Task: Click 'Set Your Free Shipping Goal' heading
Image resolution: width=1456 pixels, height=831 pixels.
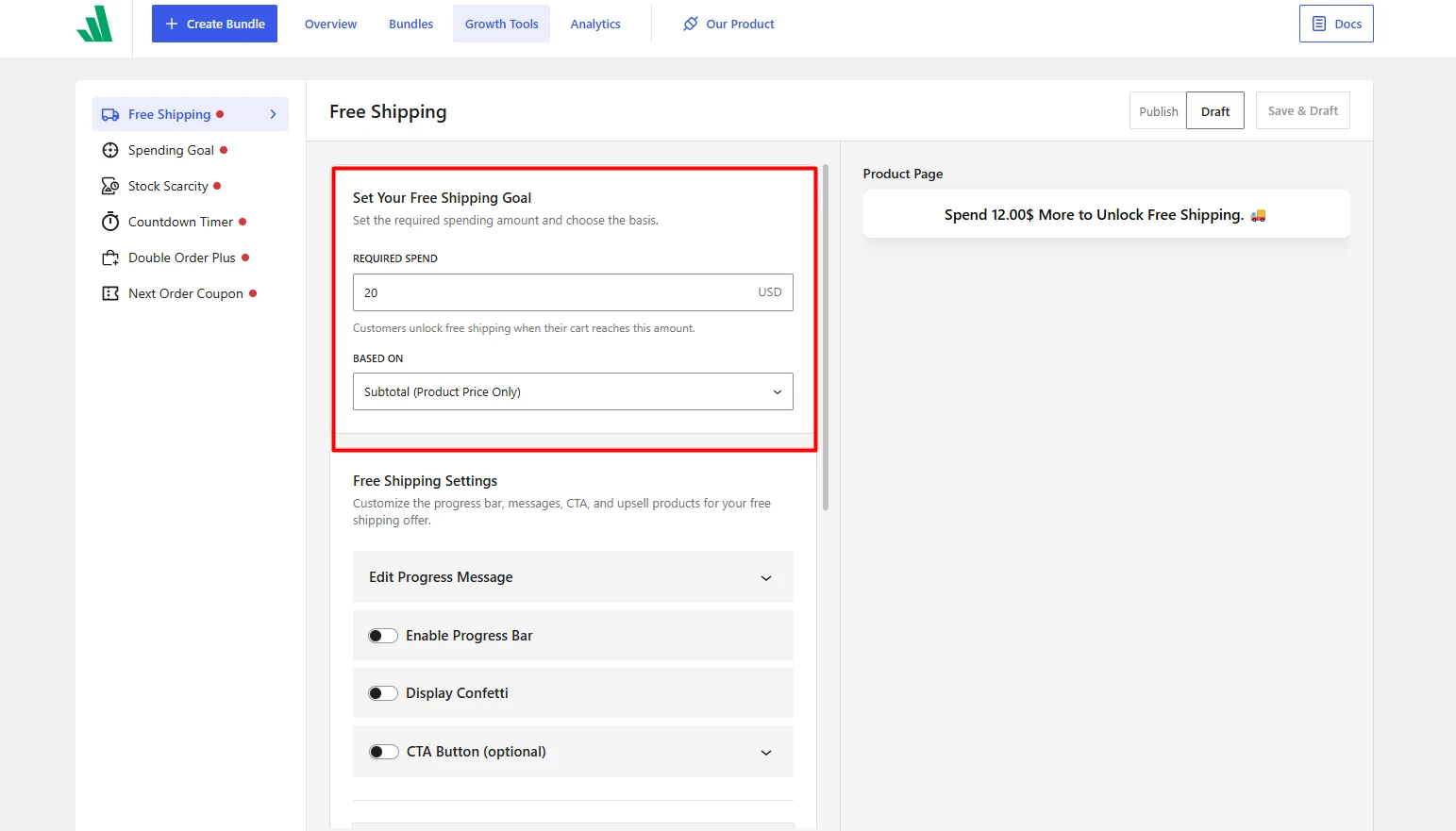Action: click(x=442, y=198)
